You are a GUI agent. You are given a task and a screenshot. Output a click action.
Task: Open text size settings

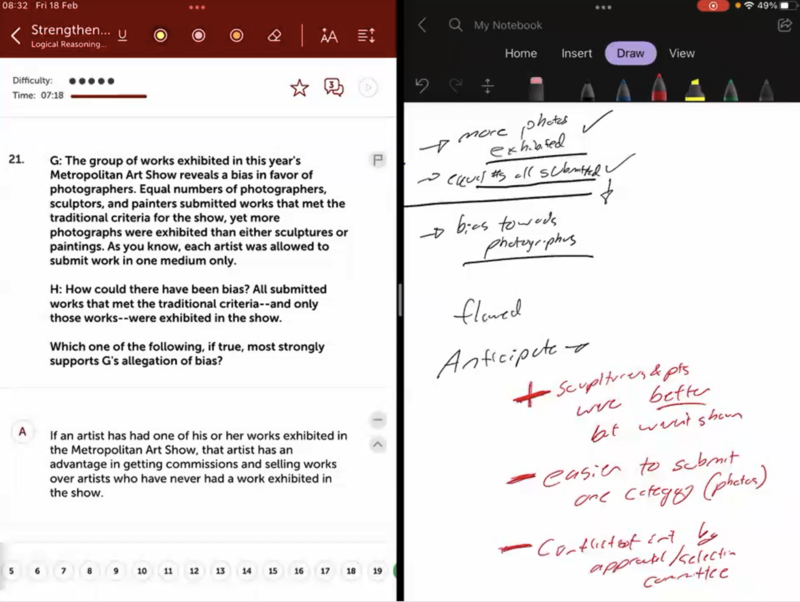tap(329, 36)
